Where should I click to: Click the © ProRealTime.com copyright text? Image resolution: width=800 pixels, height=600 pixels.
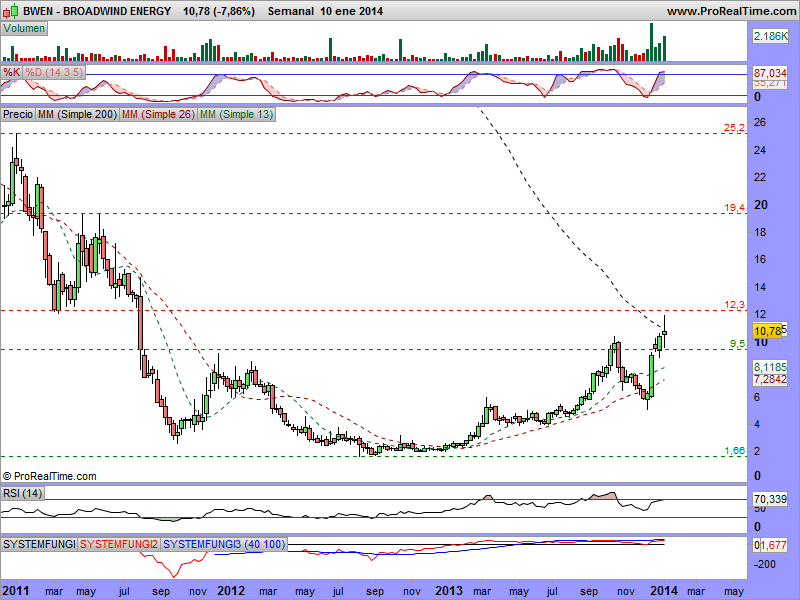[x=49, y=476]
